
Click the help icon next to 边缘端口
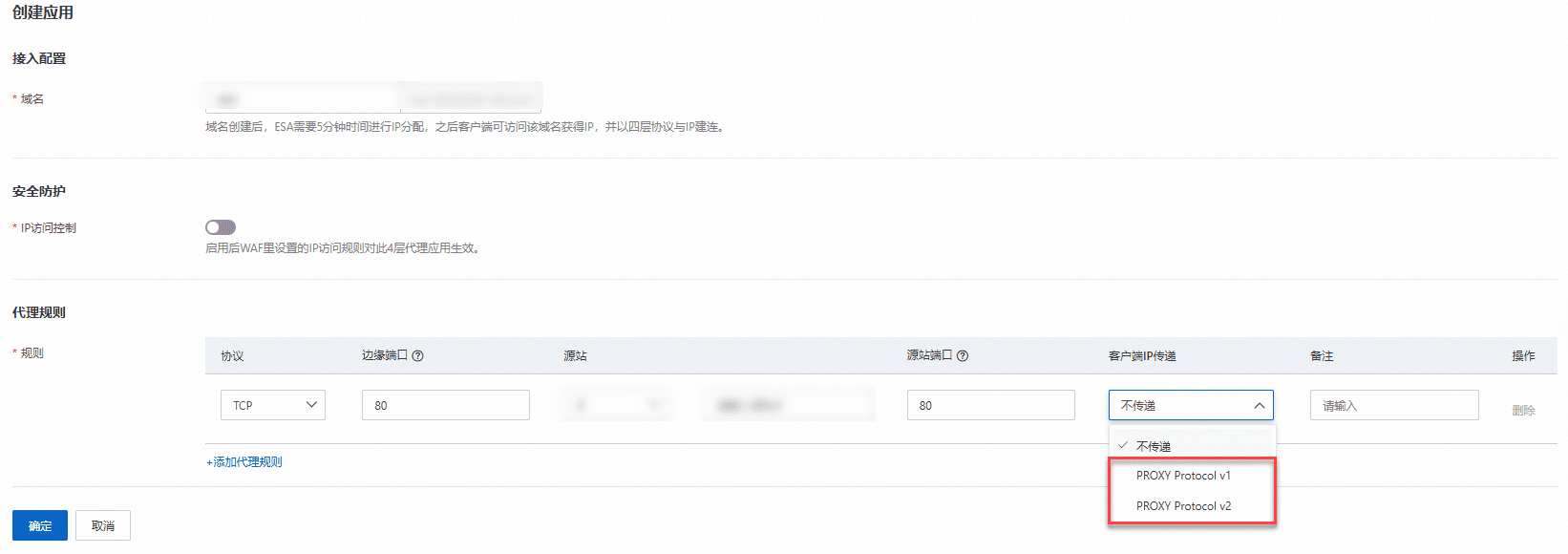point(417,355)
